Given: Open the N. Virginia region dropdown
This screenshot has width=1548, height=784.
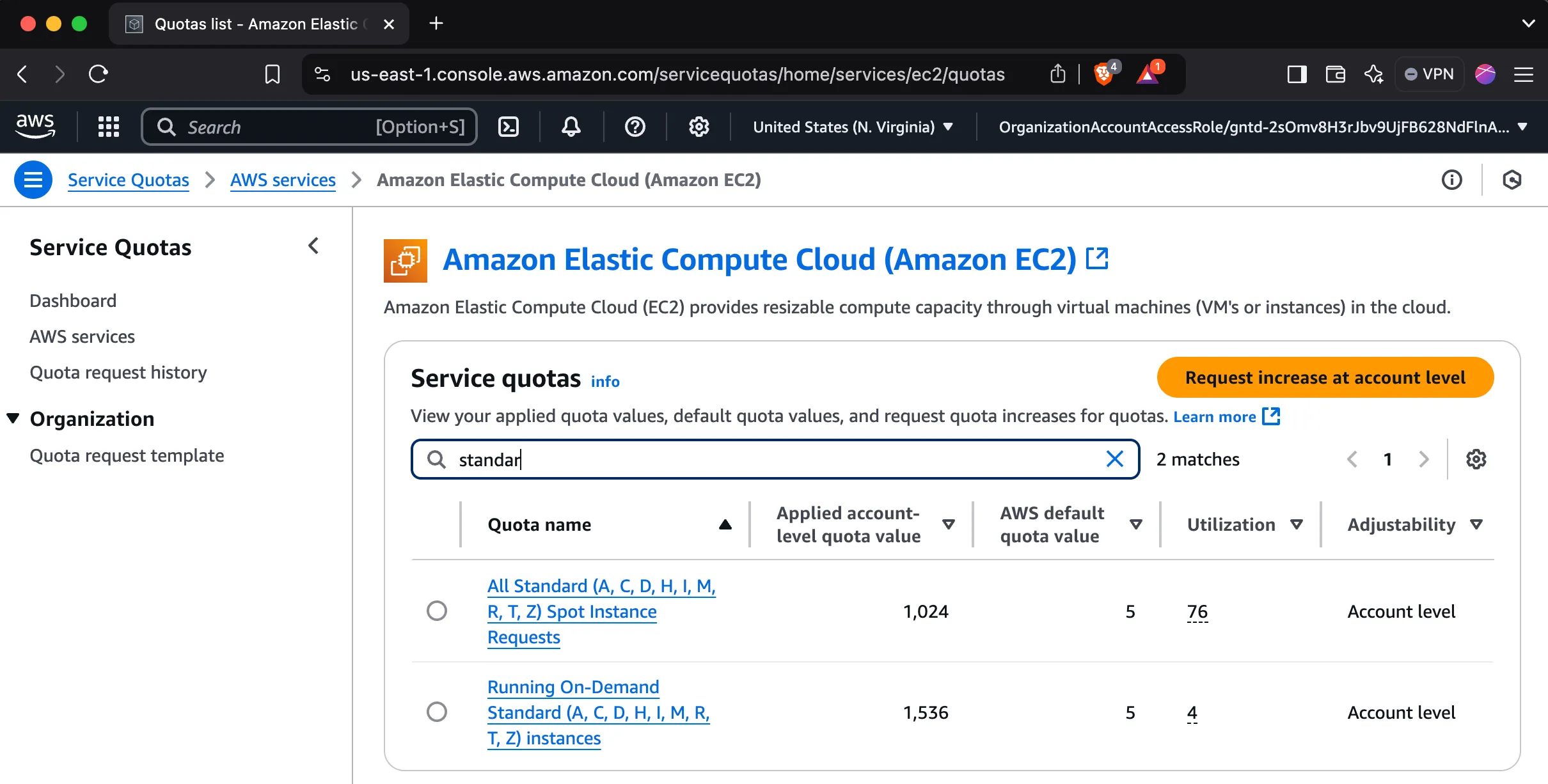Looking at the screenshot, I should click(853, 127).
